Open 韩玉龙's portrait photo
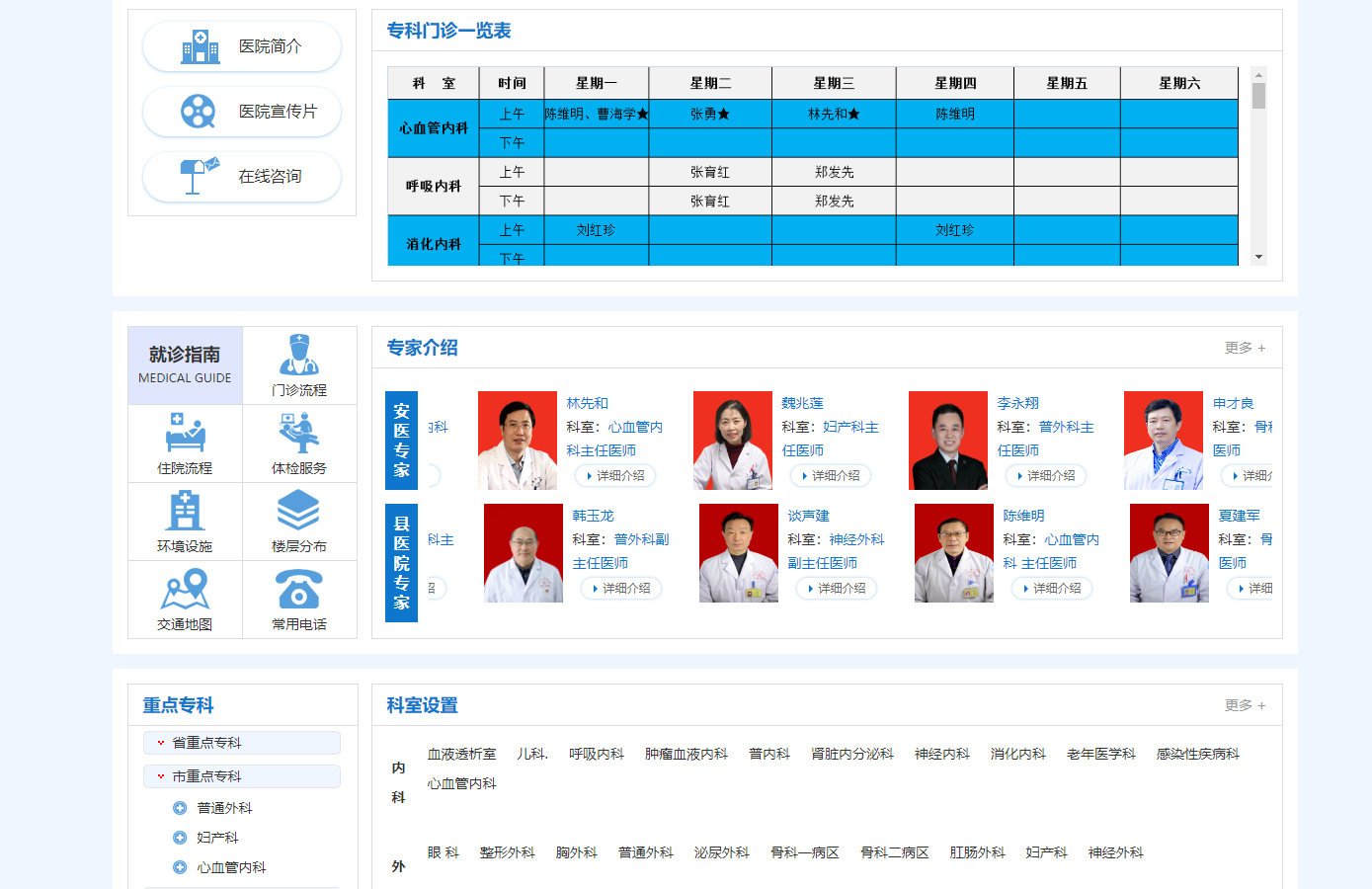Screen dimensions: 1372x889 (524, 553)
